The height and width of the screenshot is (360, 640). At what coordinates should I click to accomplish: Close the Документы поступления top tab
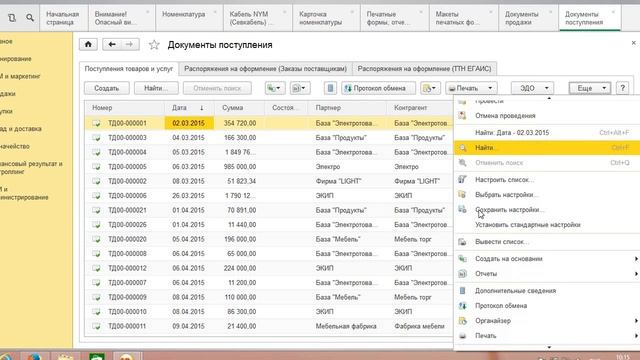coord(613,12)
